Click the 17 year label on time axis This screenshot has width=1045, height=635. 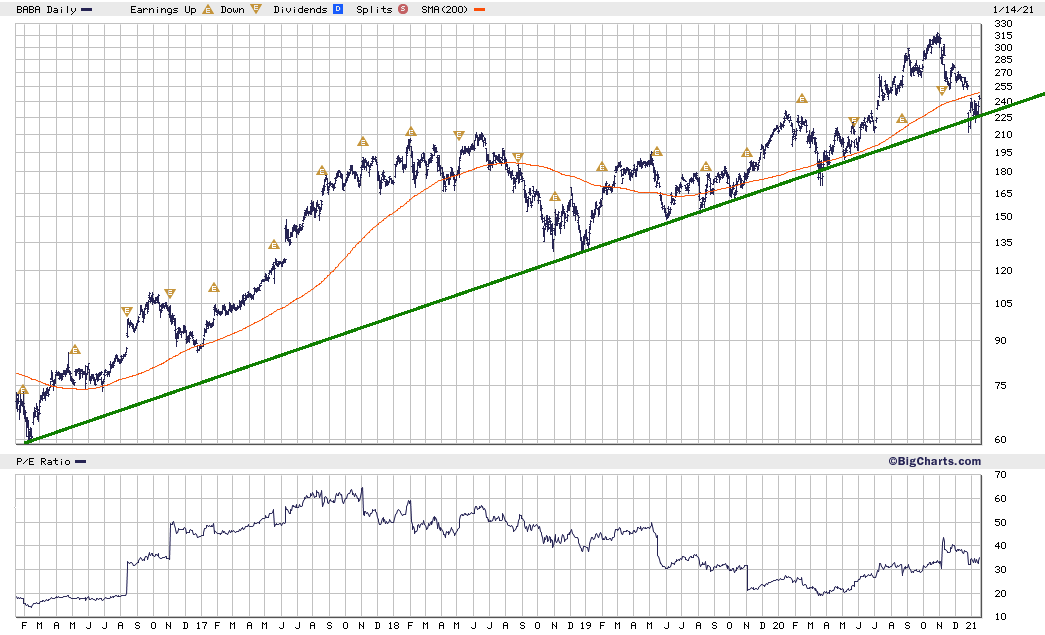coord(201,626)
